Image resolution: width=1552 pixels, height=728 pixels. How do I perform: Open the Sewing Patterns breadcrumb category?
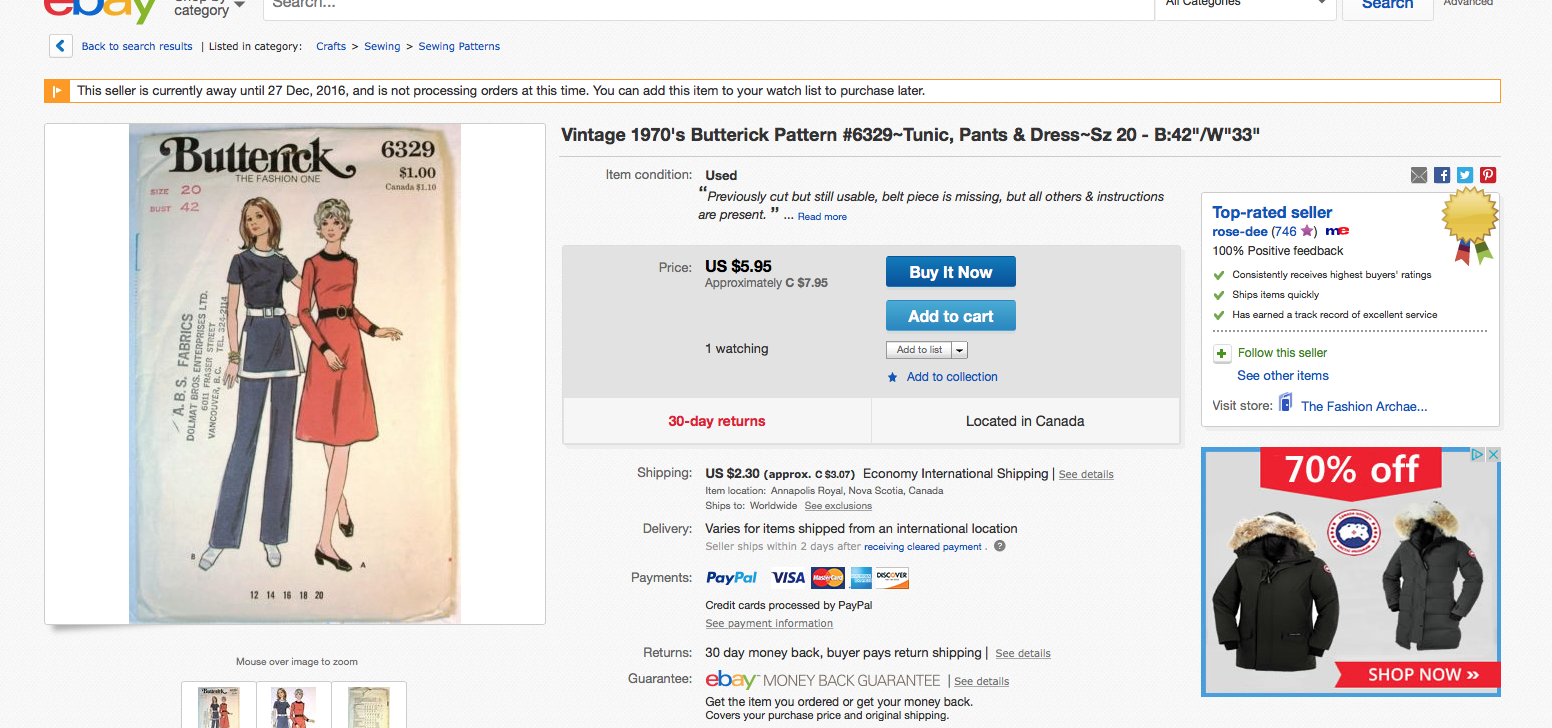pos(459,46)
